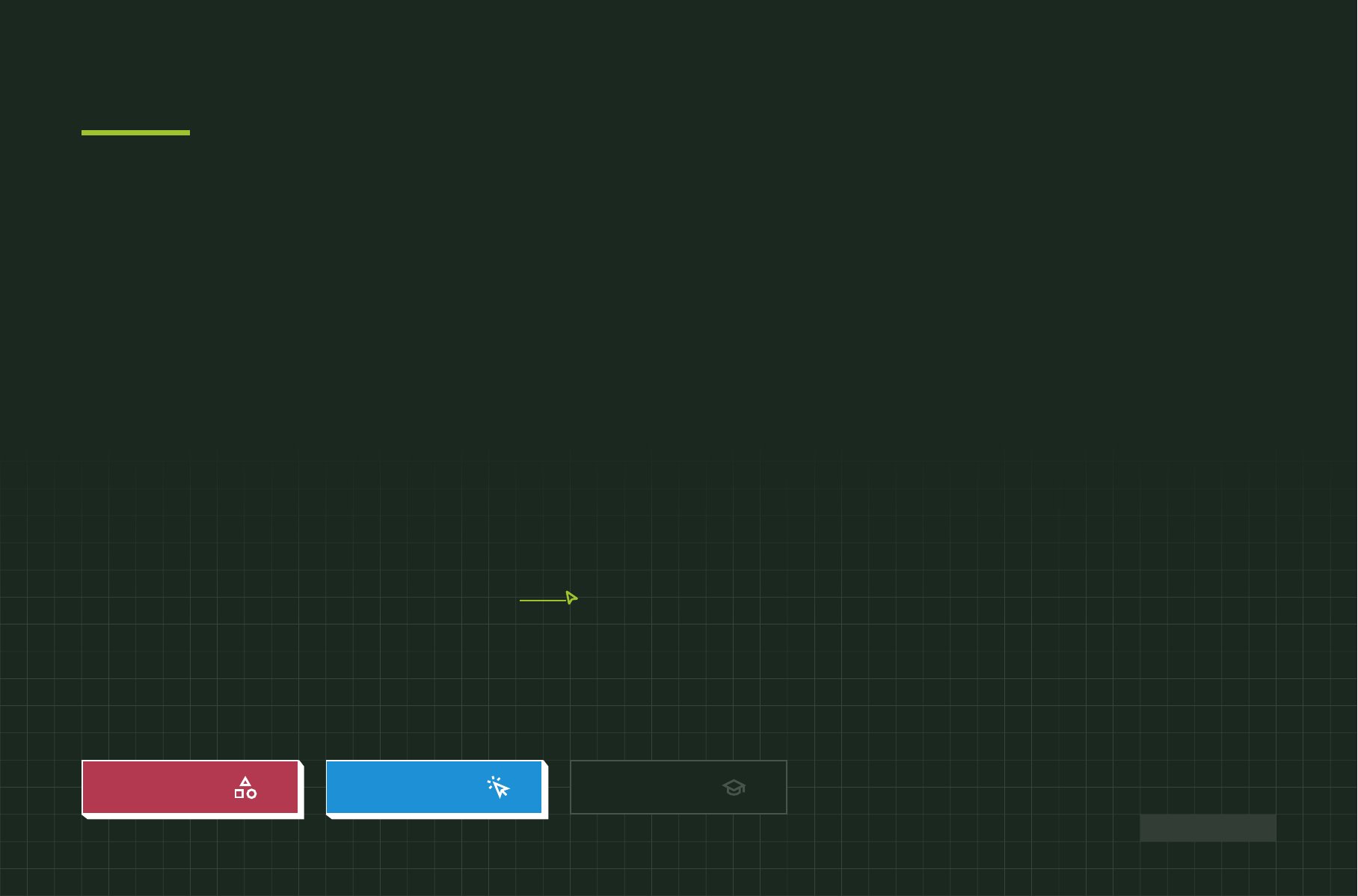Click the graduation cap icon
The width and height of the screenshot is (1358, 896).
point(734,788)
